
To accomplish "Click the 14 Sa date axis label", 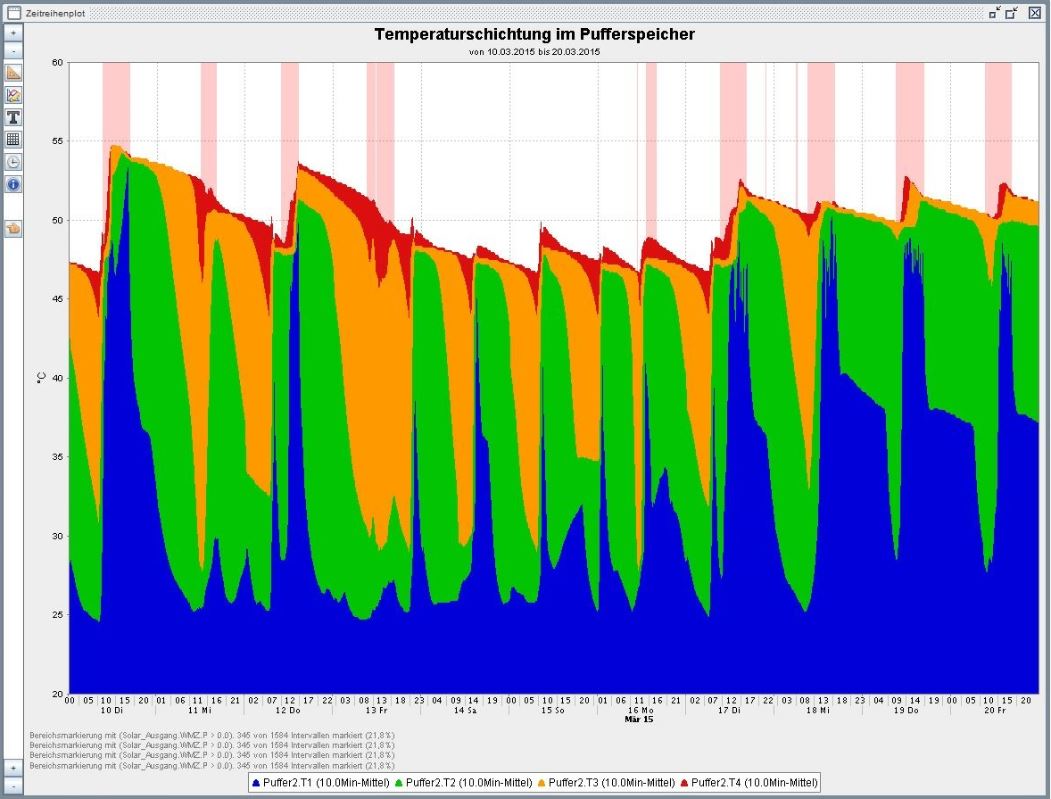I will point(465,710).
